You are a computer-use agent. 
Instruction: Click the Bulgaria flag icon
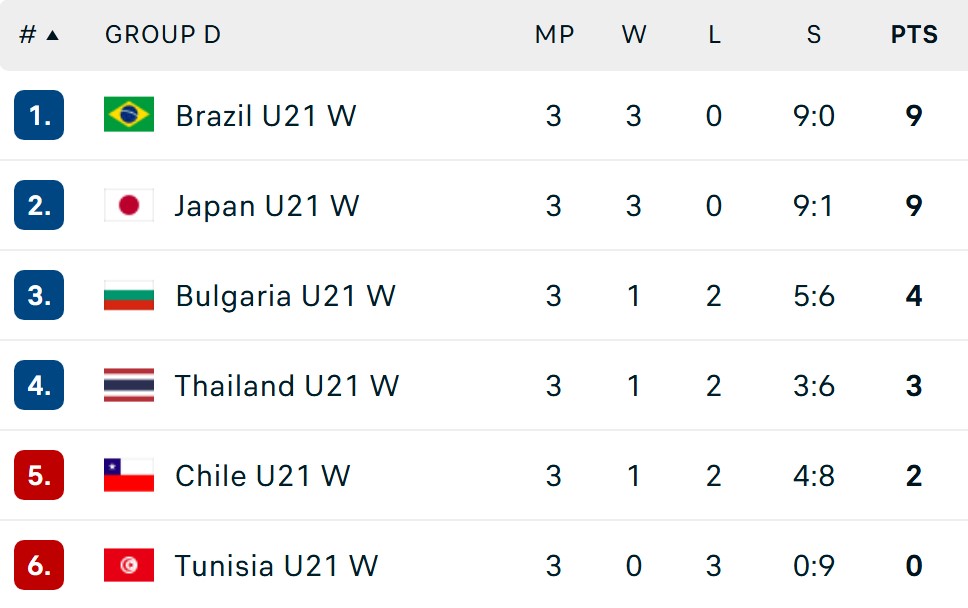(128, 295)
